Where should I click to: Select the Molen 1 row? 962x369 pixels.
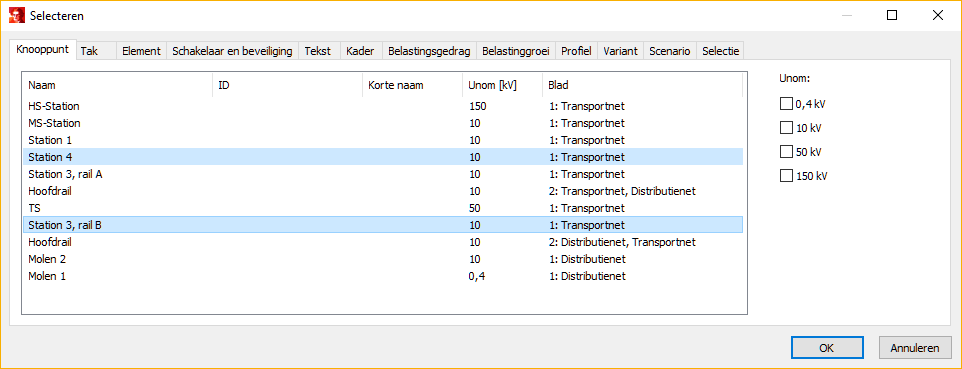click(x=383, y=276)
